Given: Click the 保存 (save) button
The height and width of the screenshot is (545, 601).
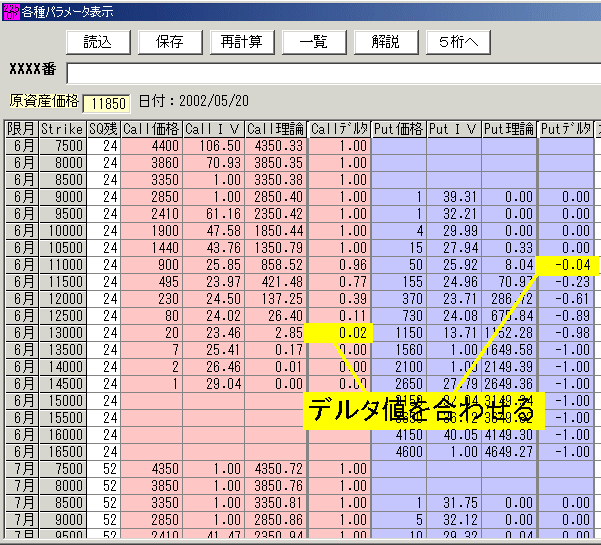Looking at the screenshot, I should [170, 42].
